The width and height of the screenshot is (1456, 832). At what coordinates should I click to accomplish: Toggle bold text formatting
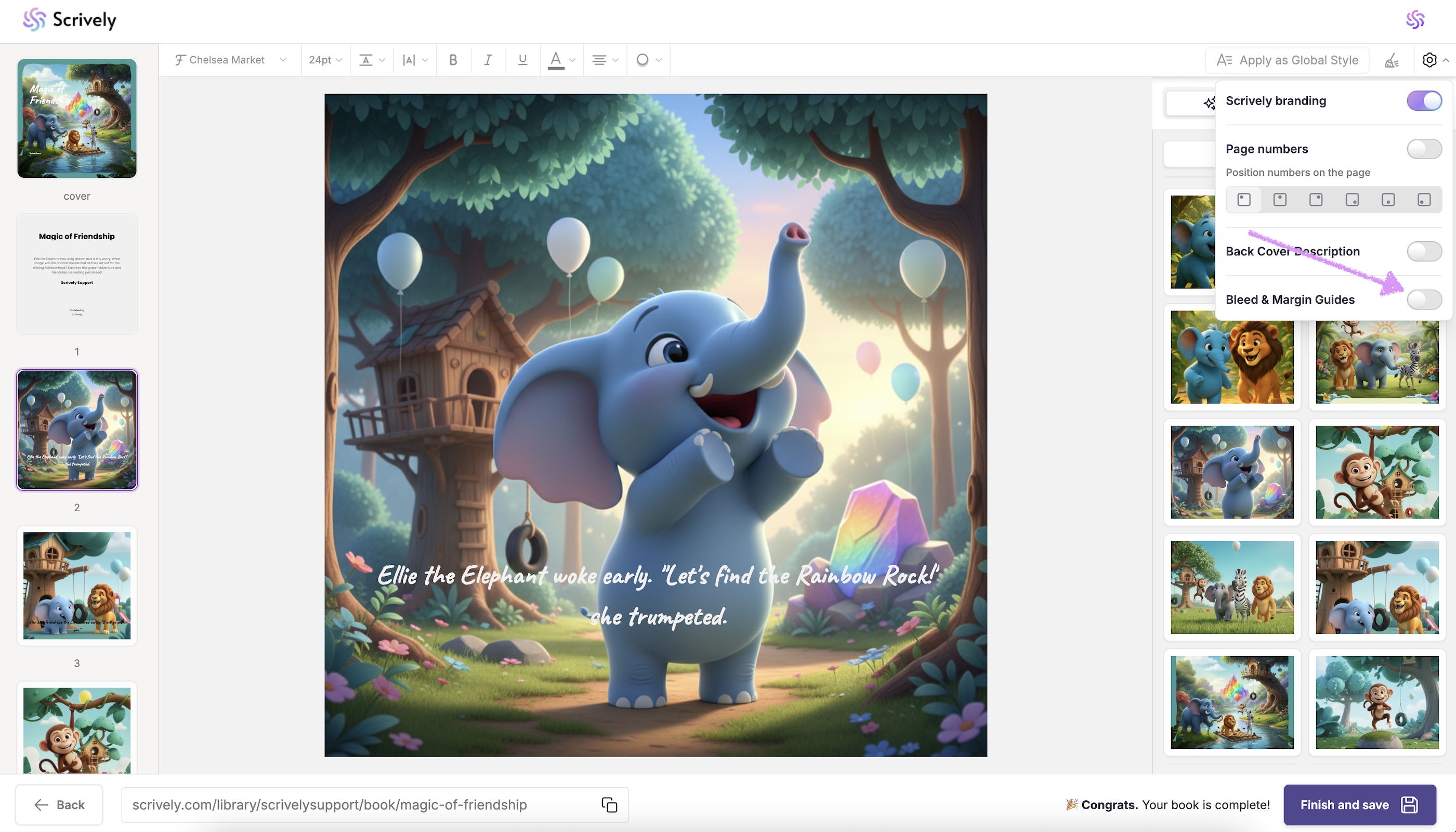tap(453, 60)
